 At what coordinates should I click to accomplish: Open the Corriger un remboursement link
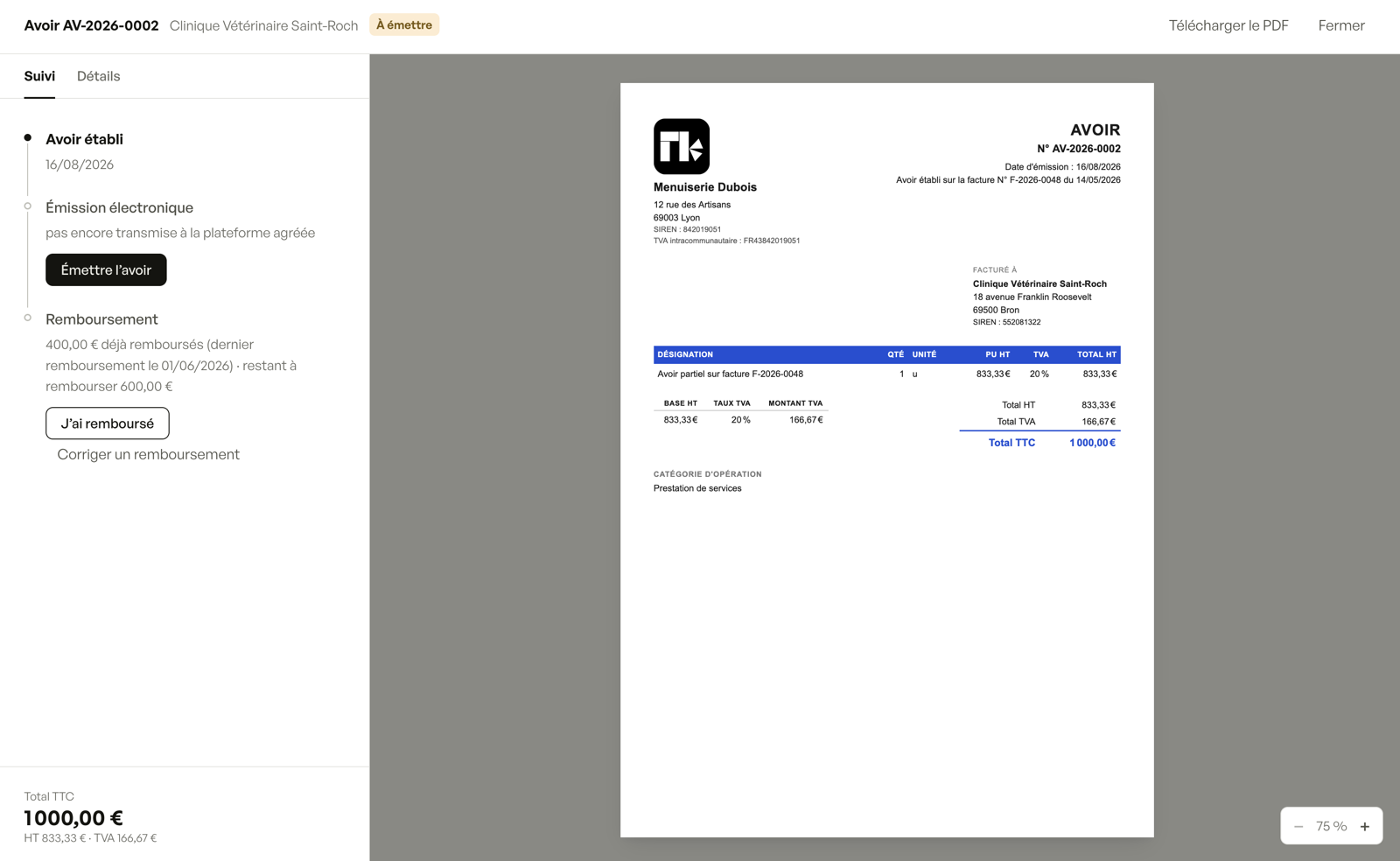point(148,454)
